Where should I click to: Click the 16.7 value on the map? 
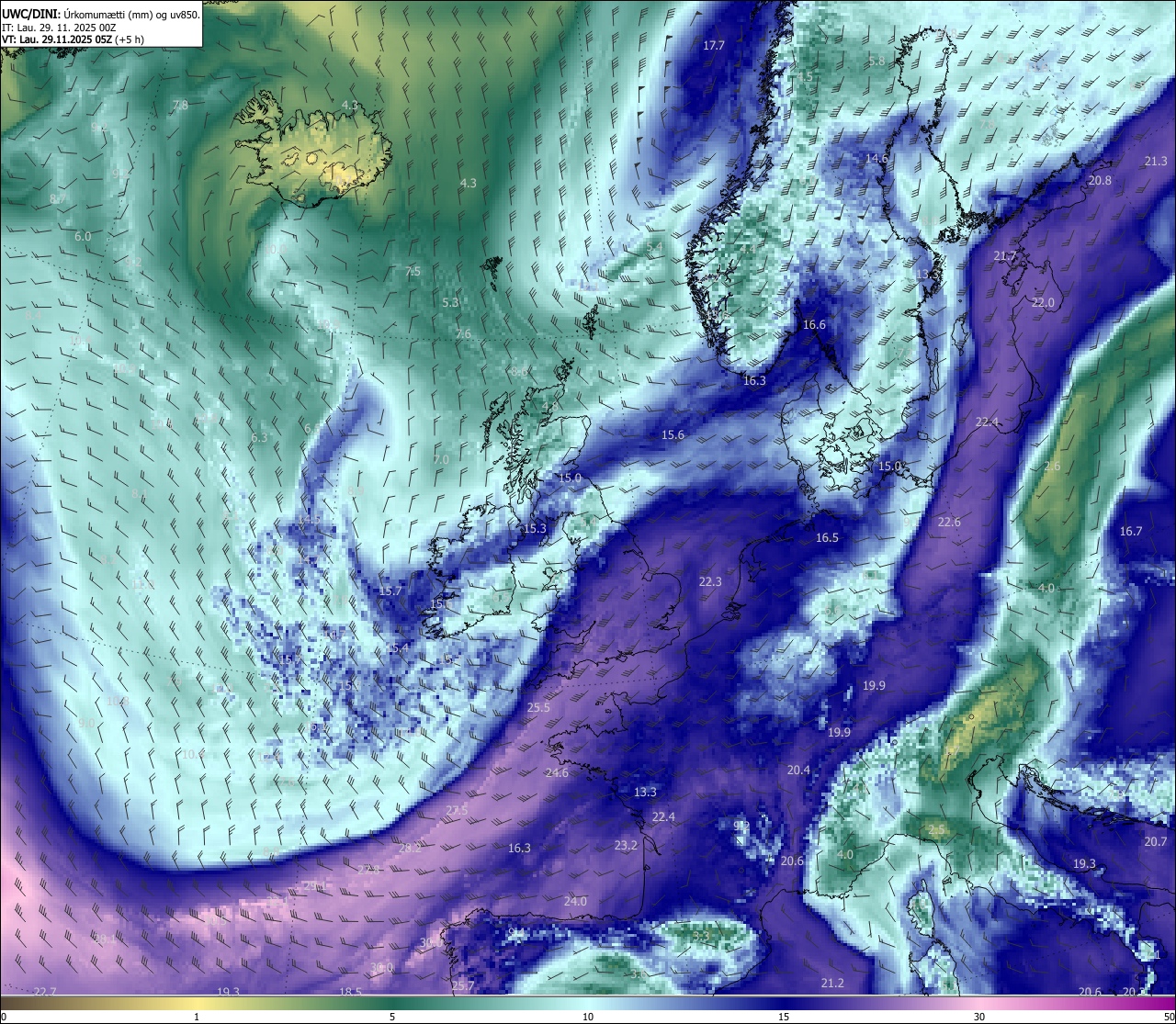1131,532
